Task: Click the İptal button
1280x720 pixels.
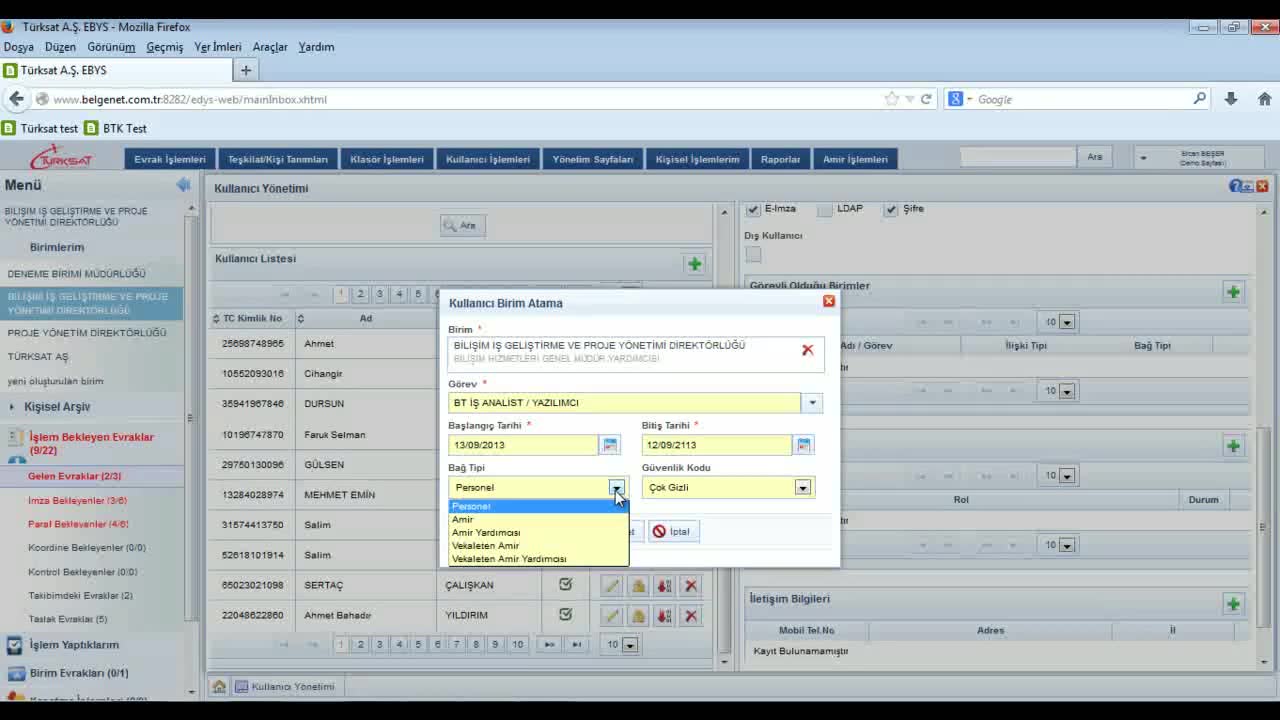Action: point(672,532)
